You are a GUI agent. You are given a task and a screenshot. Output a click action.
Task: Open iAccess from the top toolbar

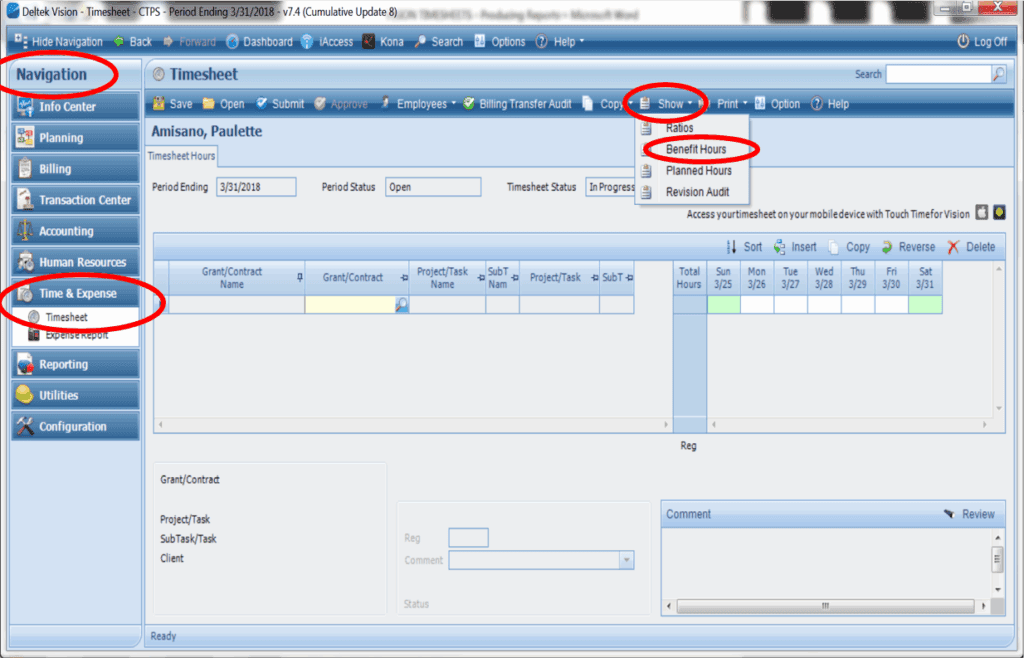[327, 42]
